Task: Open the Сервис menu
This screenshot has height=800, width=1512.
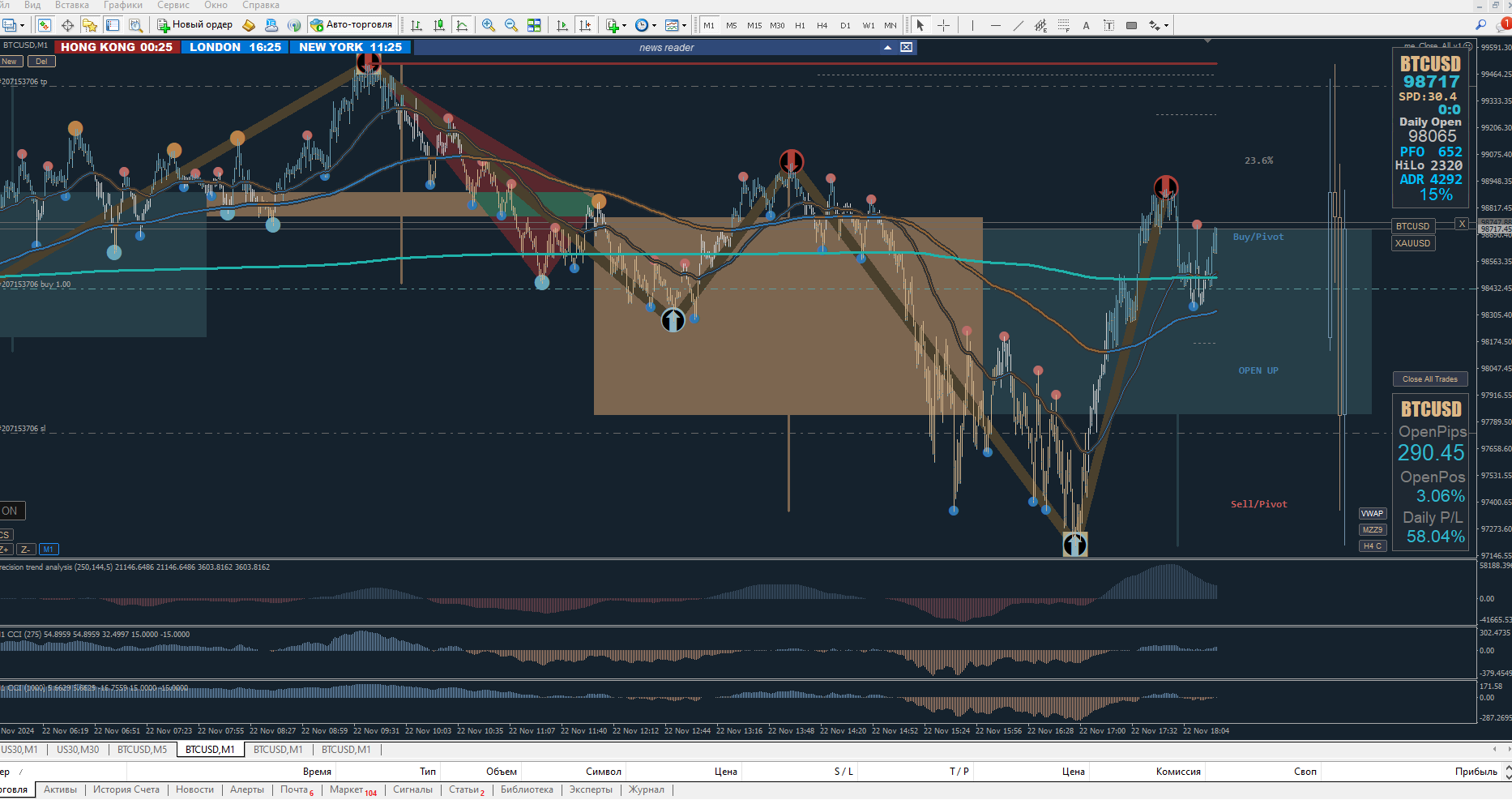Action: click(173, 5)
